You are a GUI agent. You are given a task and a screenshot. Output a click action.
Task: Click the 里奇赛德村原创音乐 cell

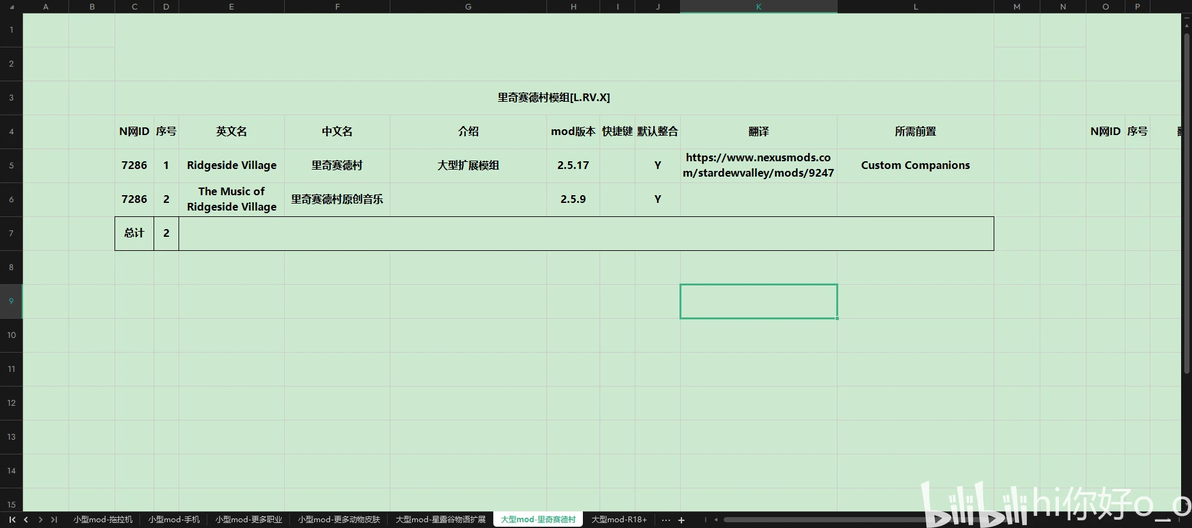pyautogui.click(x=338, y=199)
